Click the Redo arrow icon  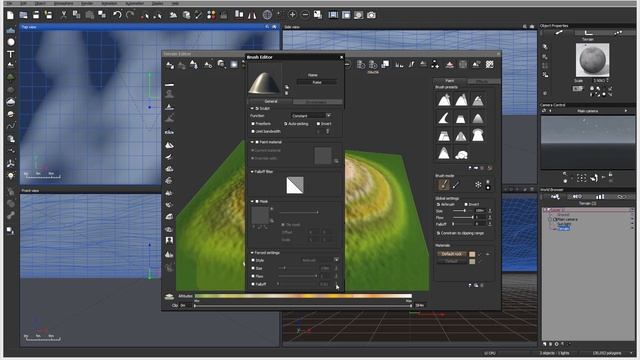point(130,15)
